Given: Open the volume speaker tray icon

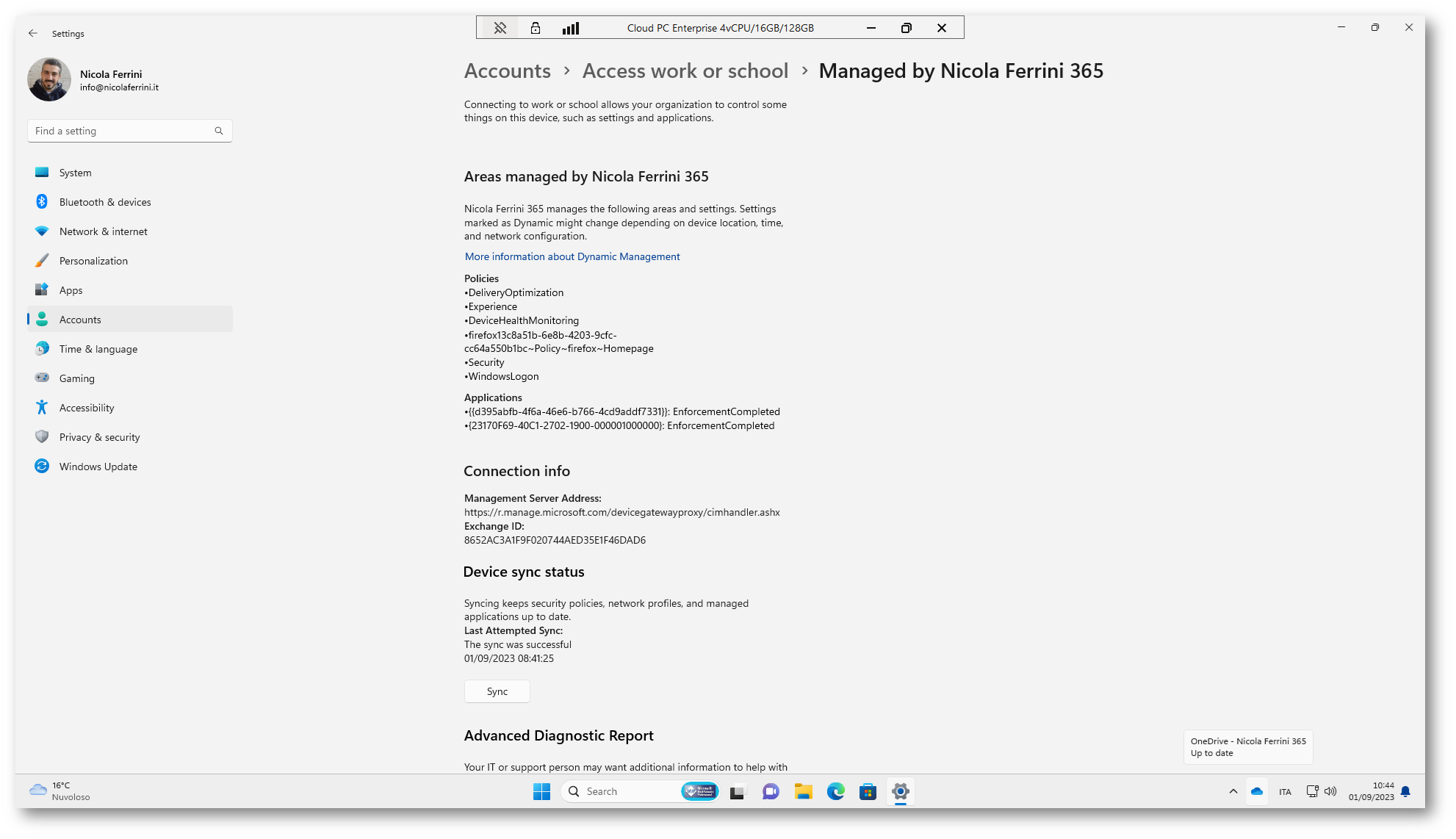Looking at the screenshot, I should tap(1330, 791).
